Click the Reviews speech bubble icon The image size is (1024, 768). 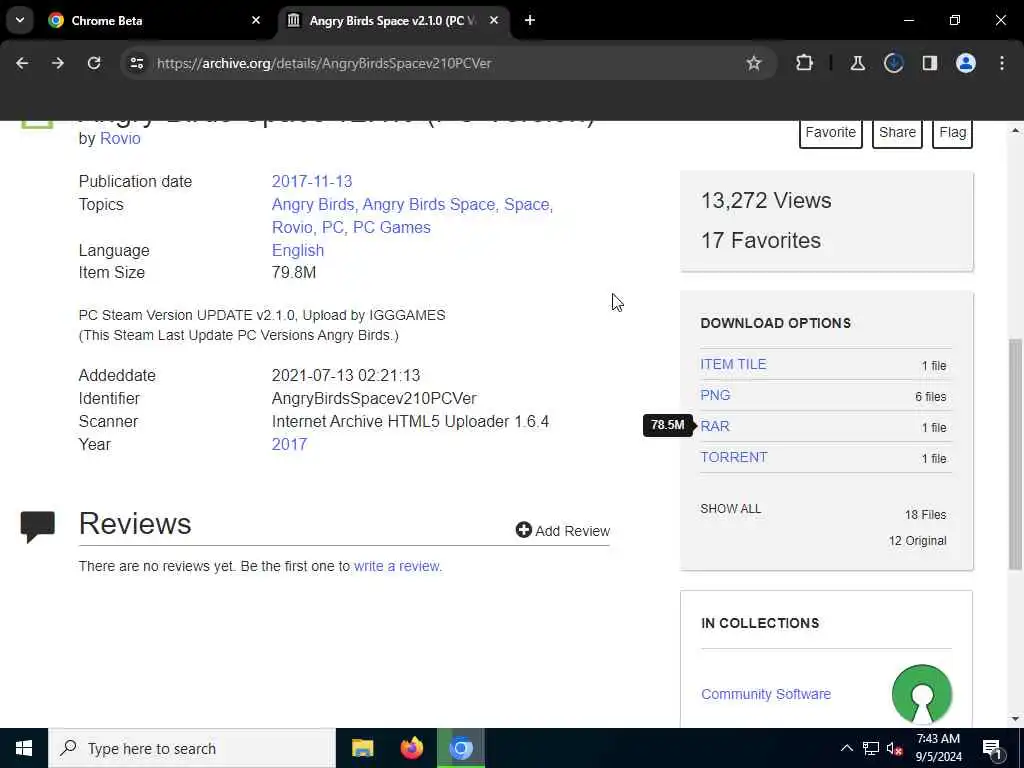[37, 527]
